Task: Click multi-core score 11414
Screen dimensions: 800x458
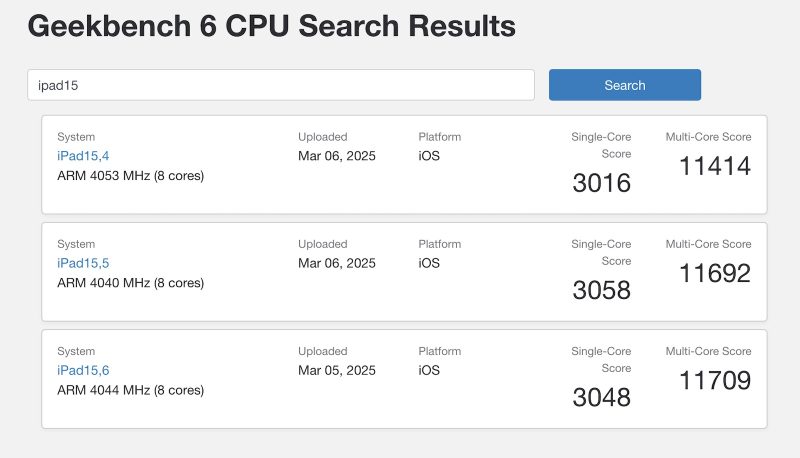Action: [714, 166]
